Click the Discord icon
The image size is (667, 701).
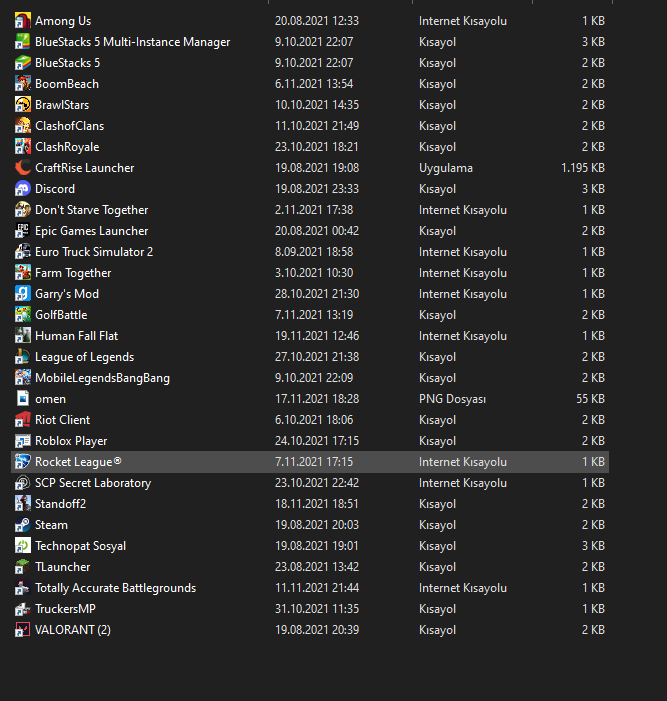click(x=23, y=189)
